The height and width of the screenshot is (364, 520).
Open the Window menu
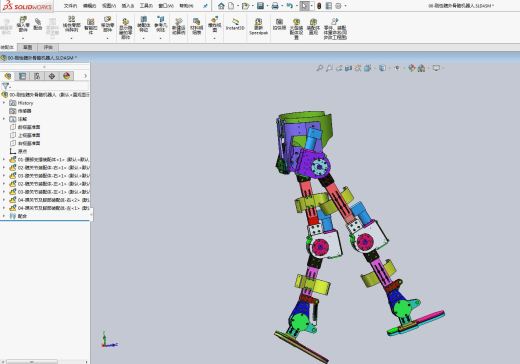tap(166, 6)
